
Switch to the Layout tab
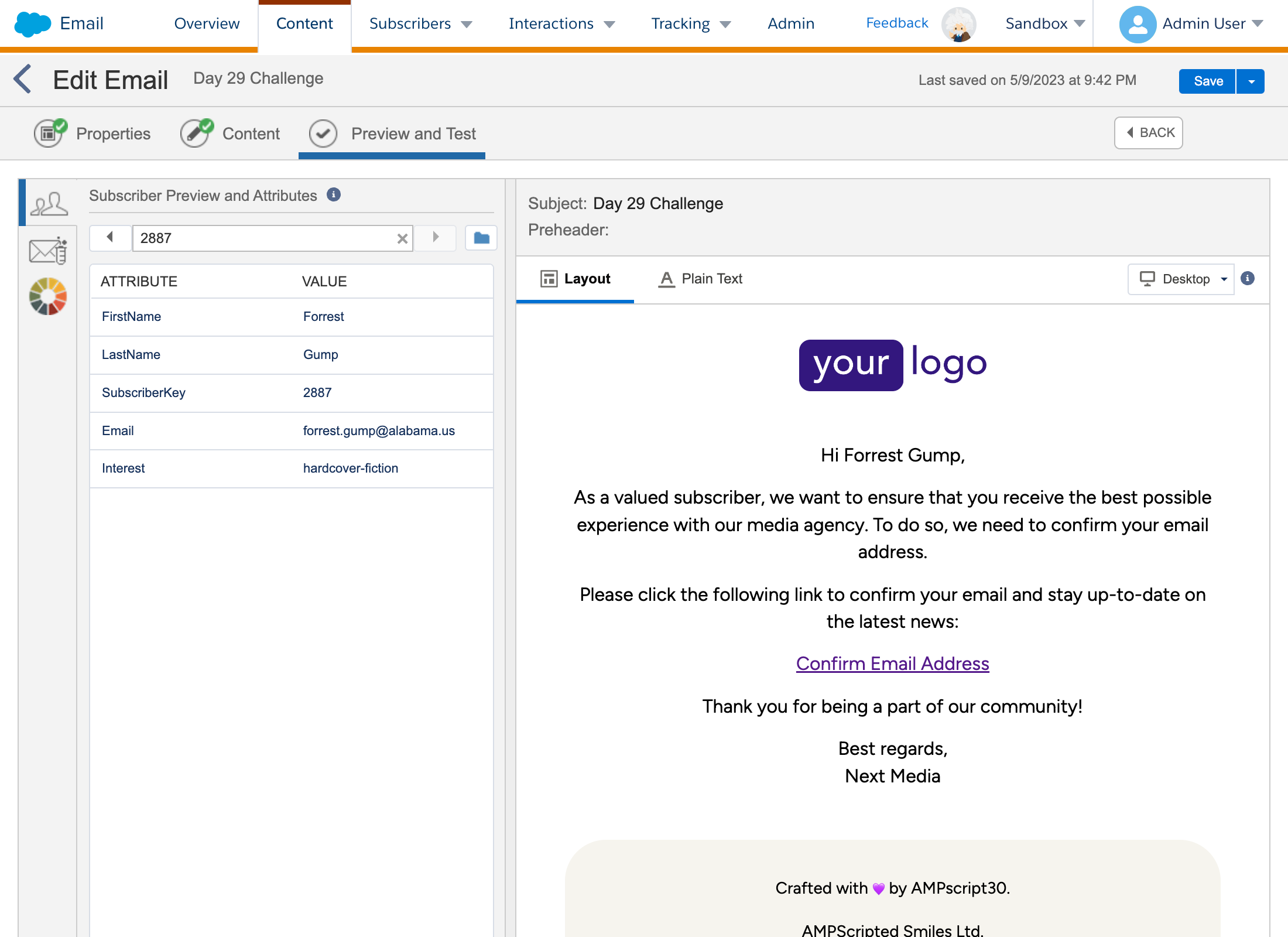tap(575, 279)
